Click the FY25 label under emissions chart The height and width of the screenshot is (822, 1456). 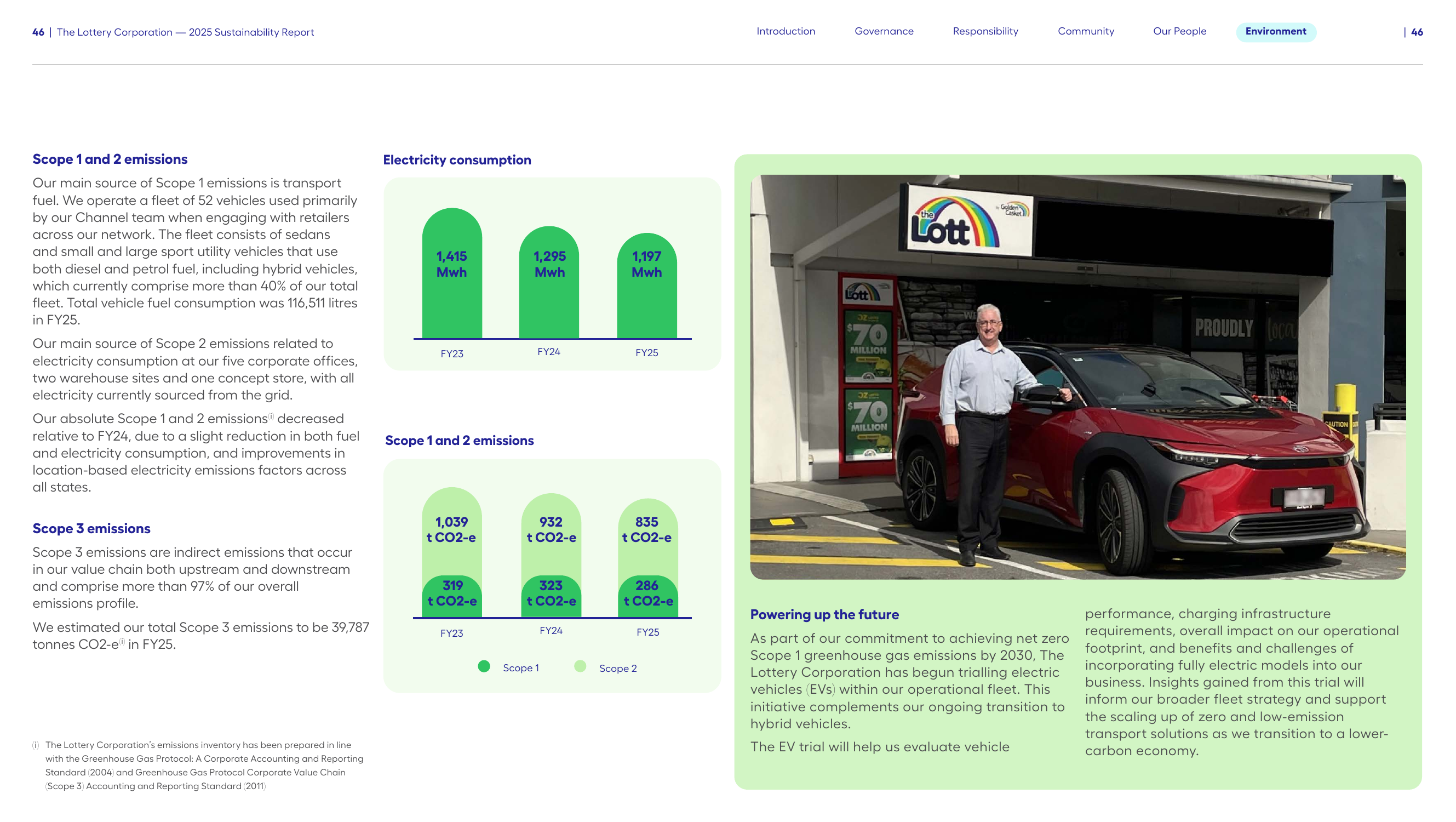(647, 632)
